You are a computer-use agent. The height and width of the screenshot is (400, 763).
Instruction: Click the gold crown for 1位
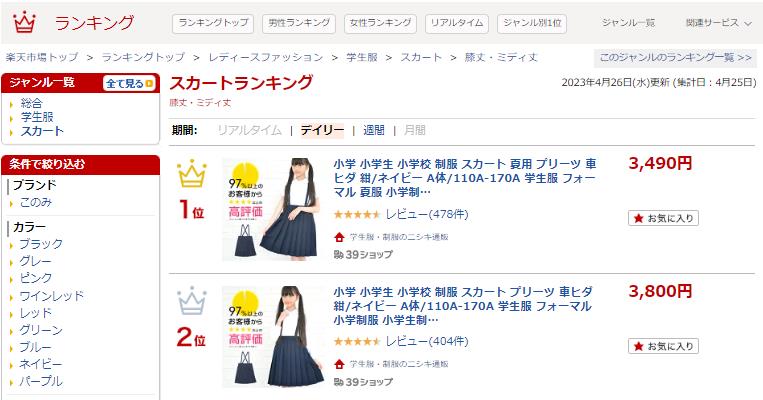(192, 173)
